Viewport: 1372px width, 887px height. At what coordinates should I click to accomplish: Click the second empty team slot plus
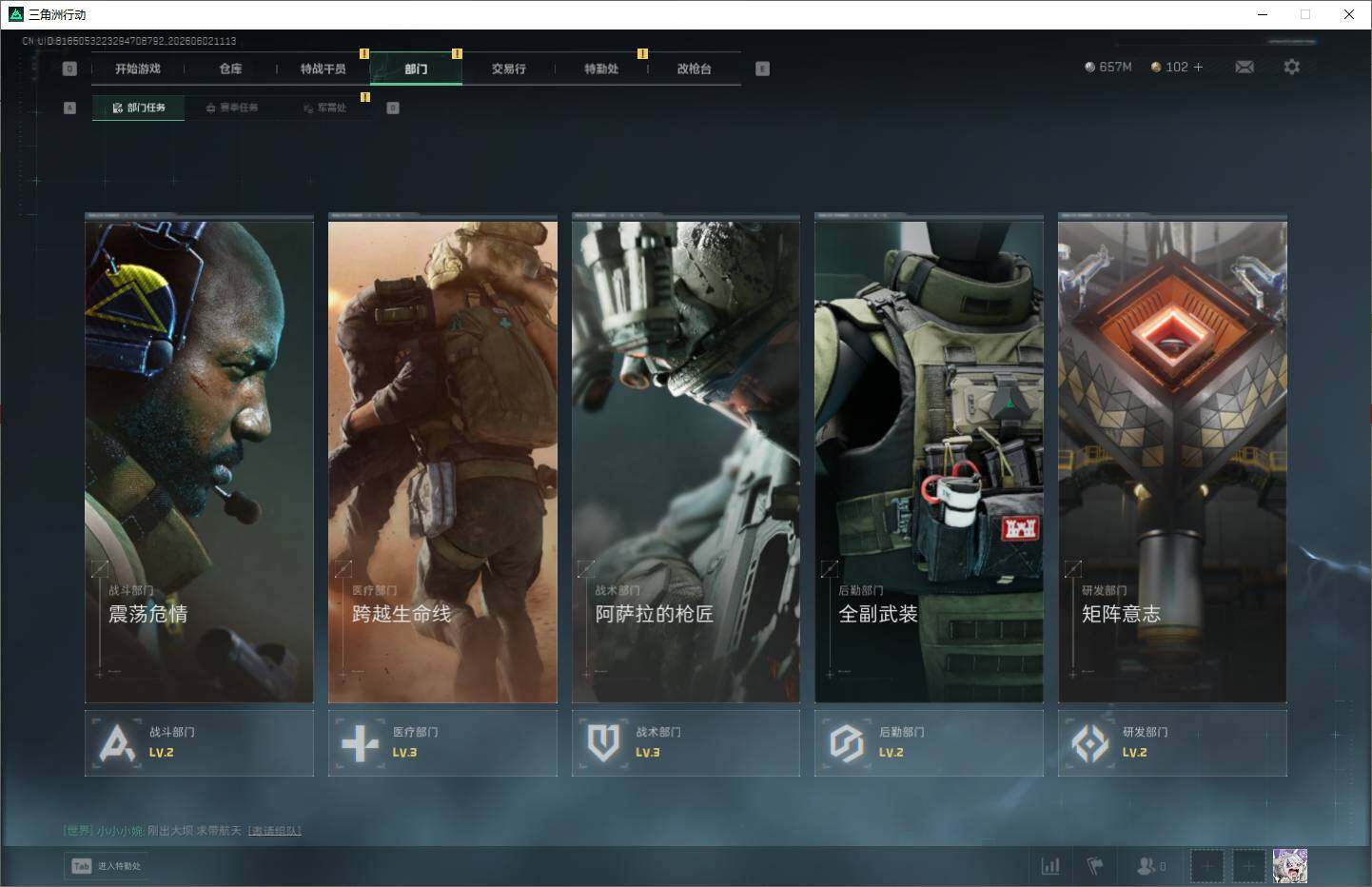[x=1248, y=866]
